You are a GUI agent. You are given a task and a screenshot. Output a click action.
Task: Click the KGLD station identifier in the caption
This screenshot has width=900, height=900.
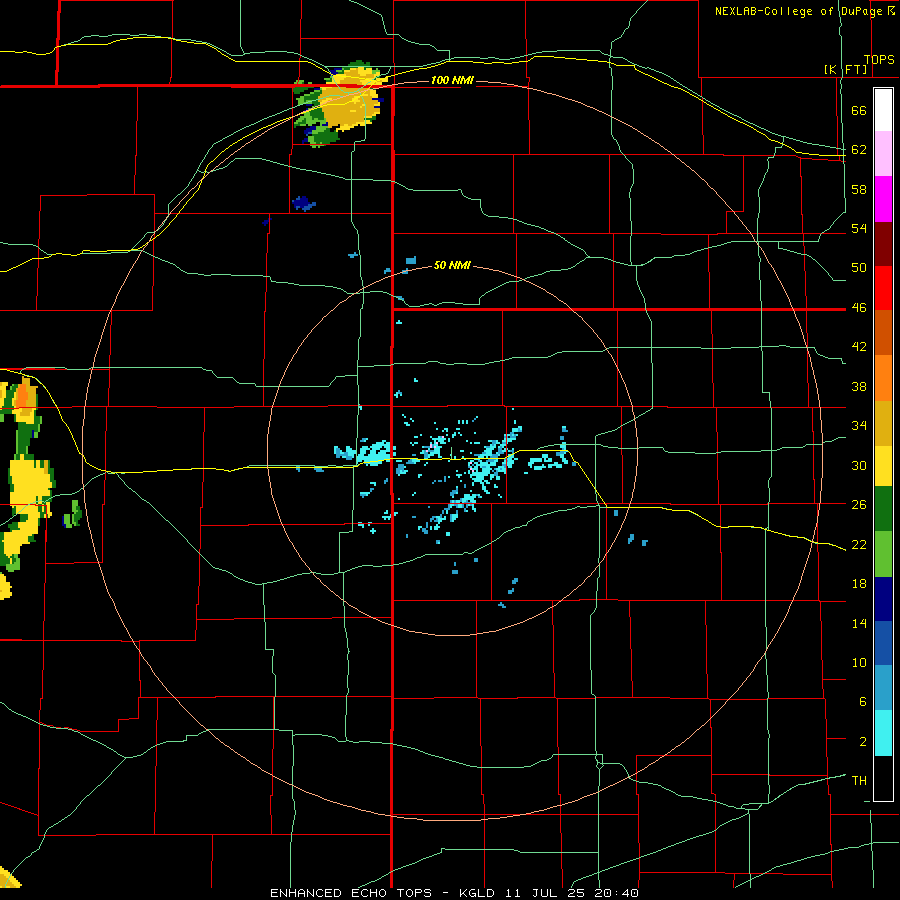tap(479, 893)
